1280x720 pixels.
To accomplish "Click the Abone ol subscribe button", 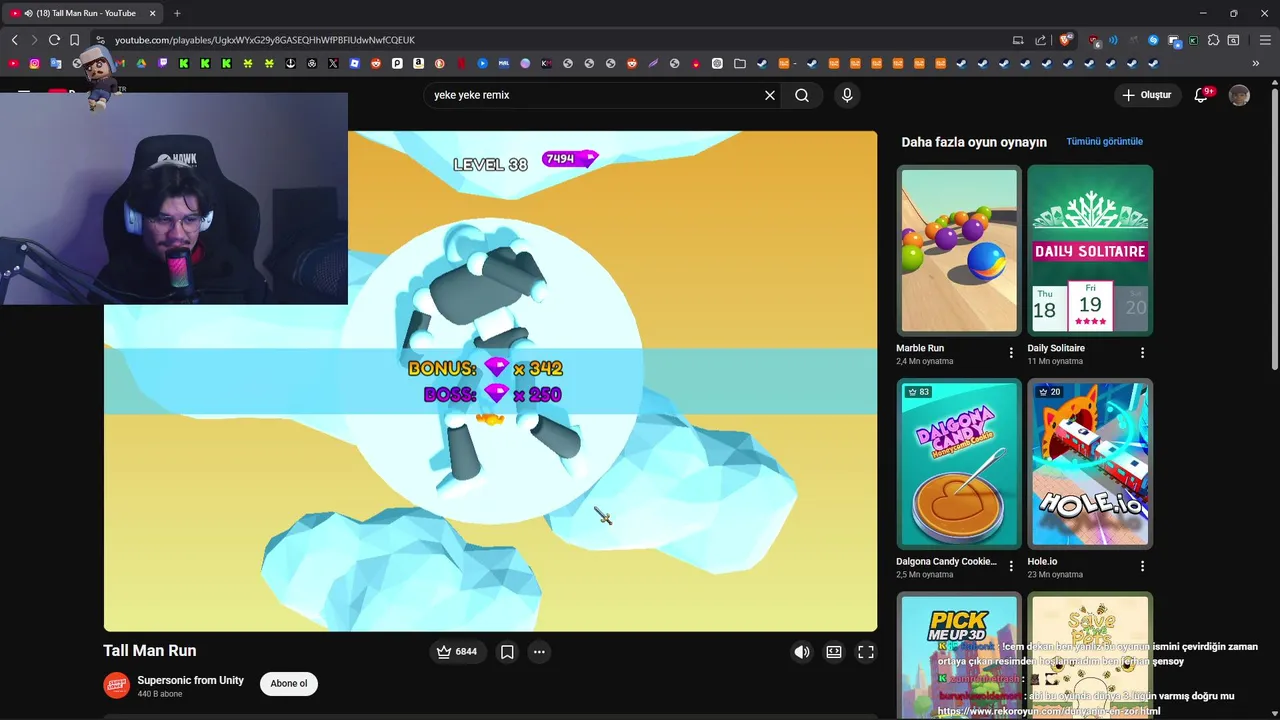I will (x=289, y=684).
